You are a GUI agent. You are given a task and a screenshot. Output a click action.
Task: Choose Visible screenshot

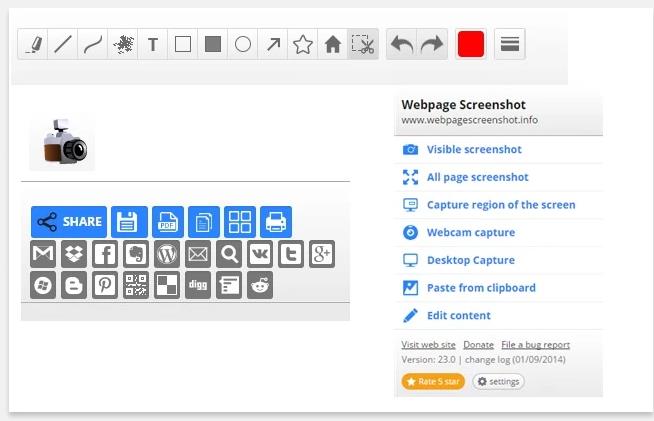(x=498, y=149)
